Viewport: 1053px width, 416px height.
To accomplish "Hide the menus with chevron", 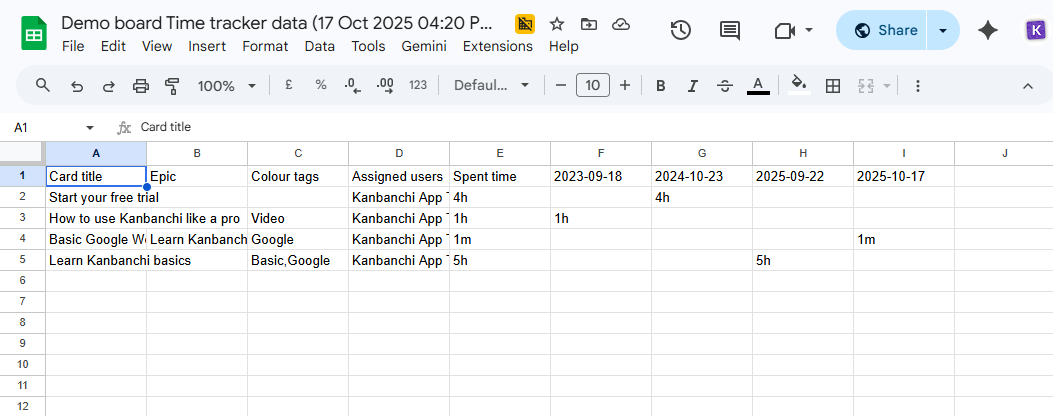I will [1027, 86].
